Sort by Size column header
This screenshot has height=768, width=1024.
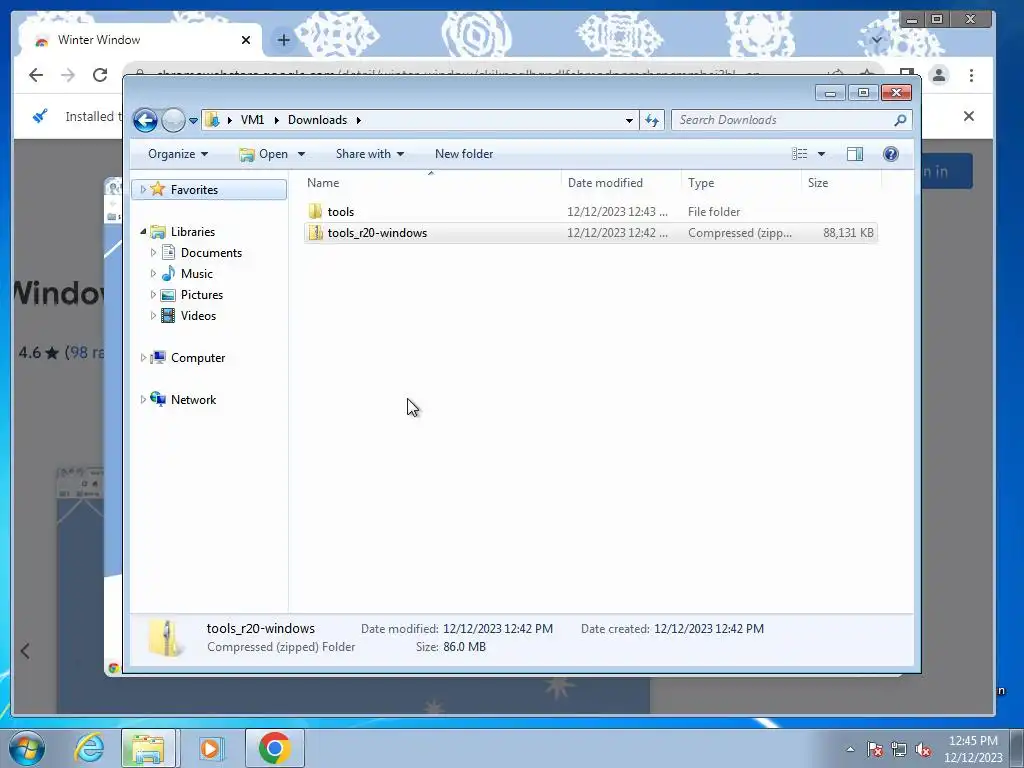(x=841, y=183)
